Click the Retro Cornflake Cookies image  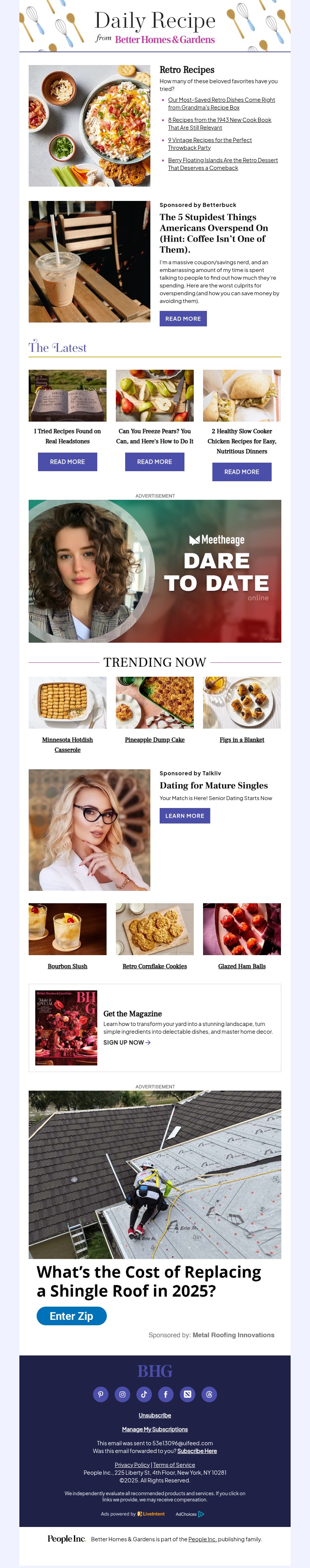pos(155,929)
